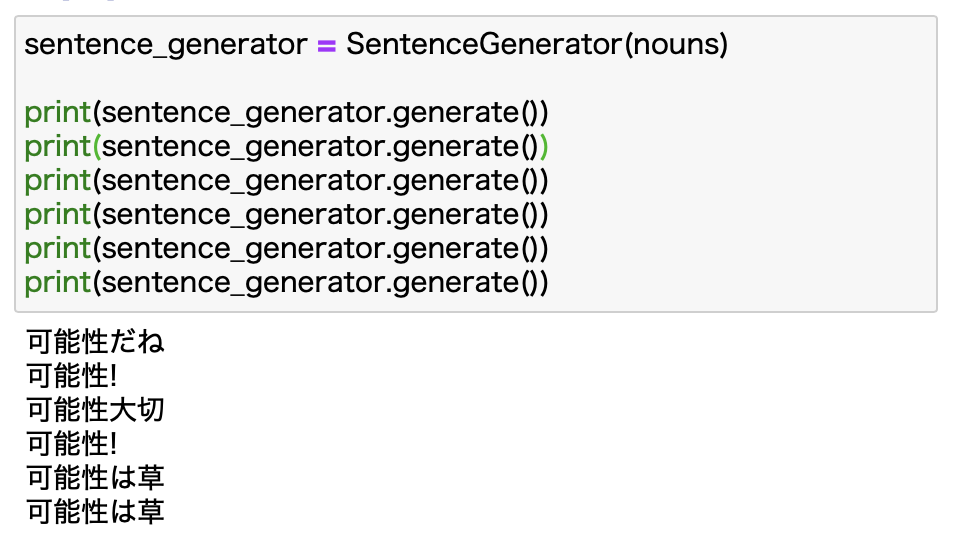Click the sentence_generator variable on the first line
Screen dimensions: 960x554
pos(166,45)
